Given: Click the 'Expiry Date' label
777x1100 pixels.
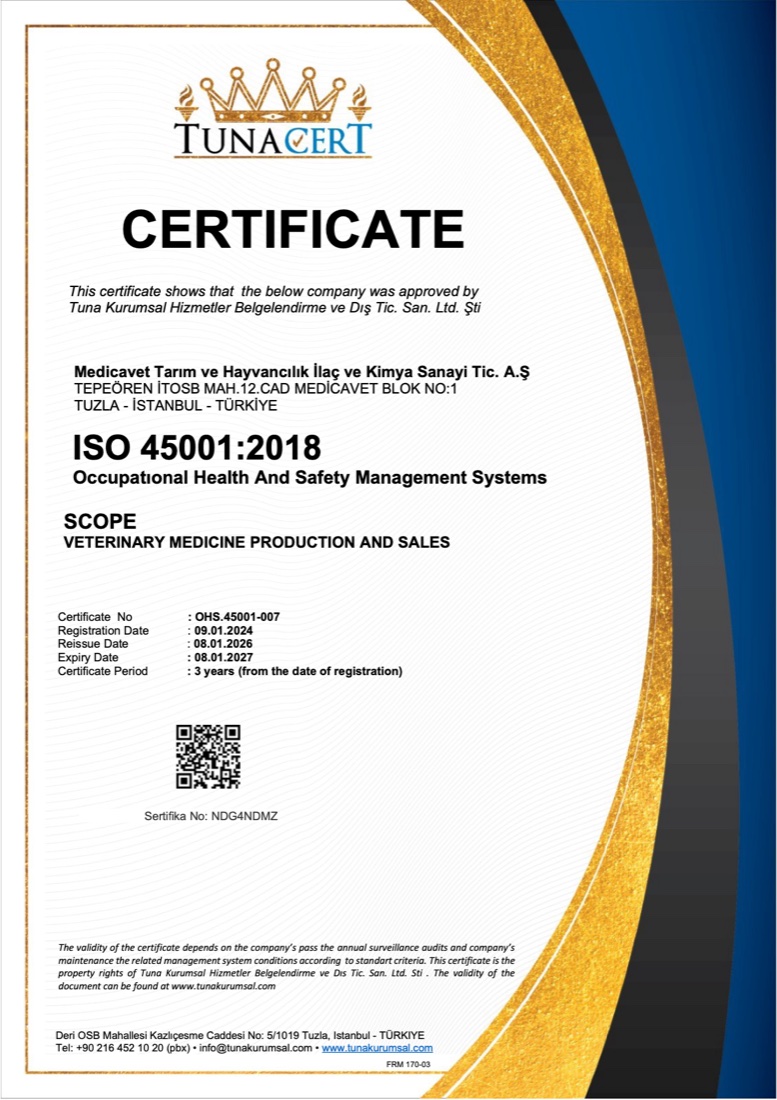Looking at the screenshot, I should click(x=88, y=657).
